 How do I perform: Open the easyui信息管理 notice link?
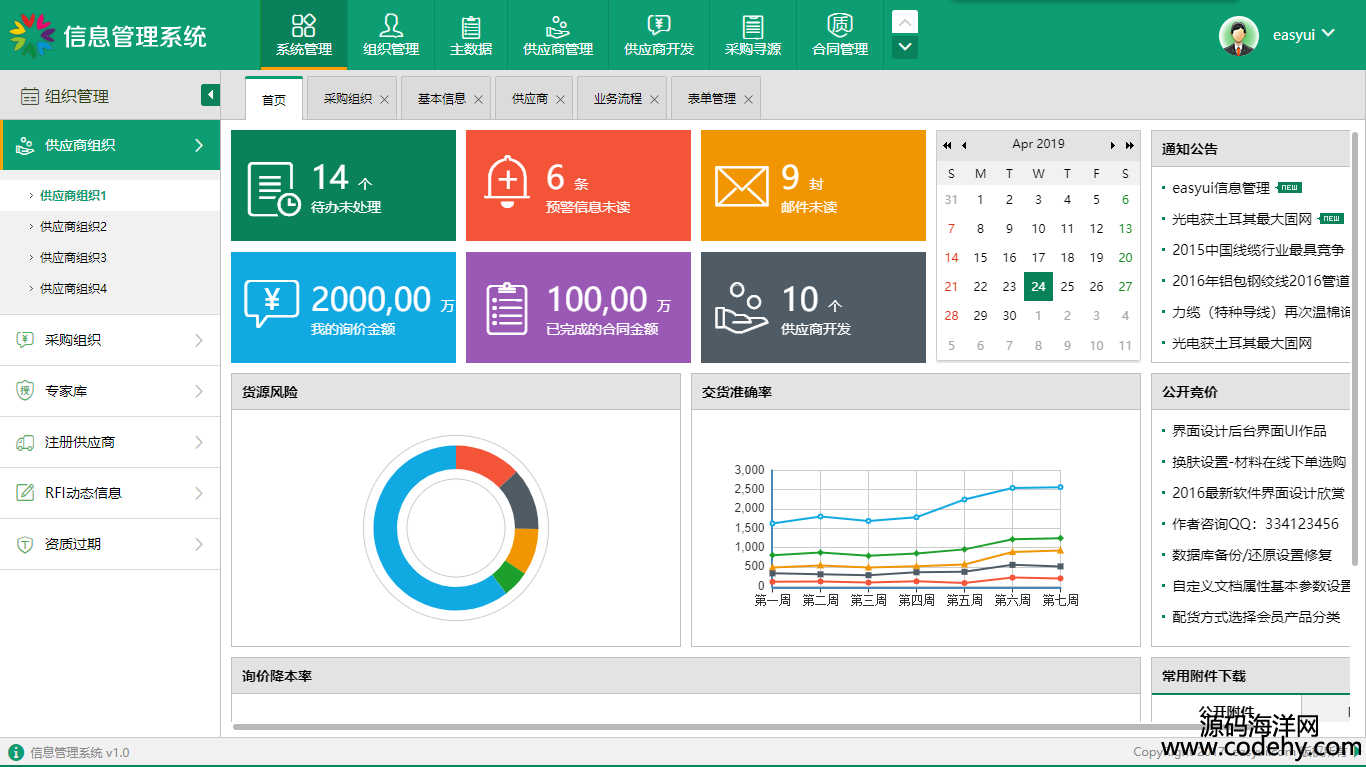tap(1220, 188)
